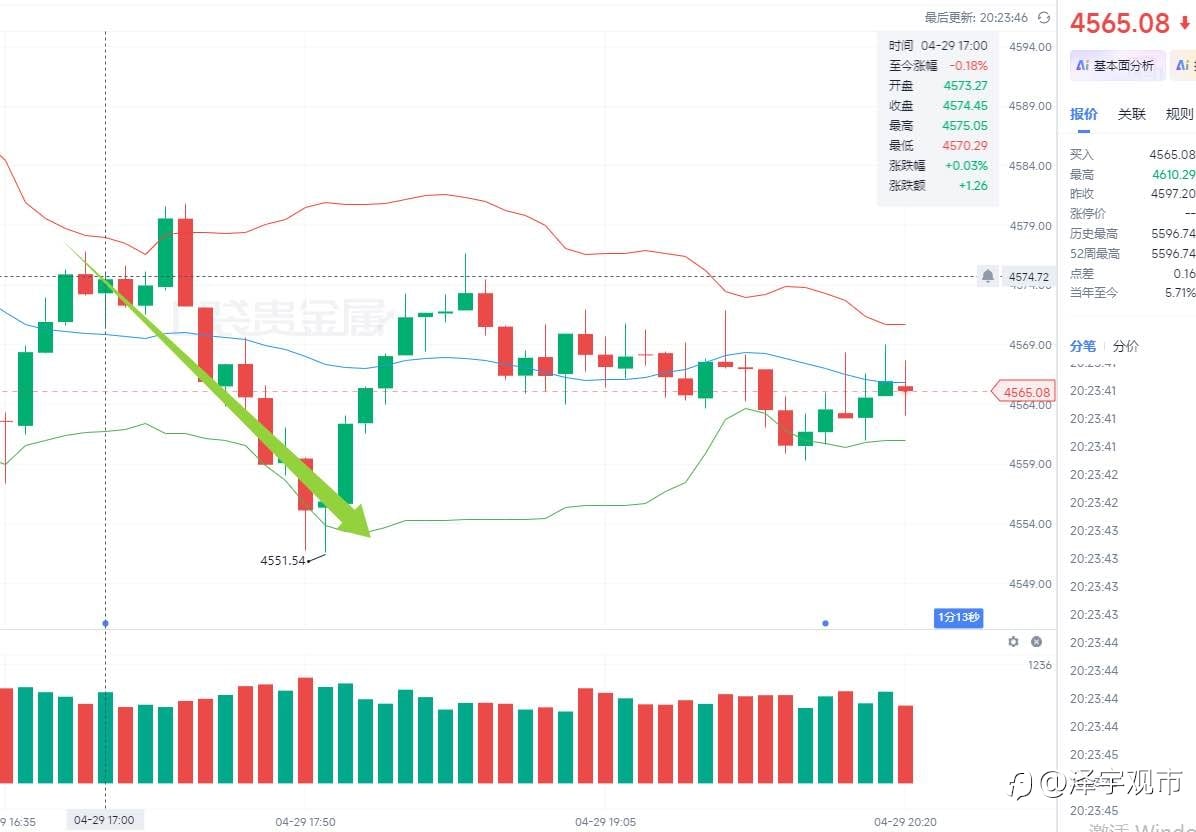Click the AI icon on 基本面分析
1196x832 pixels.
coord(1082,65)
